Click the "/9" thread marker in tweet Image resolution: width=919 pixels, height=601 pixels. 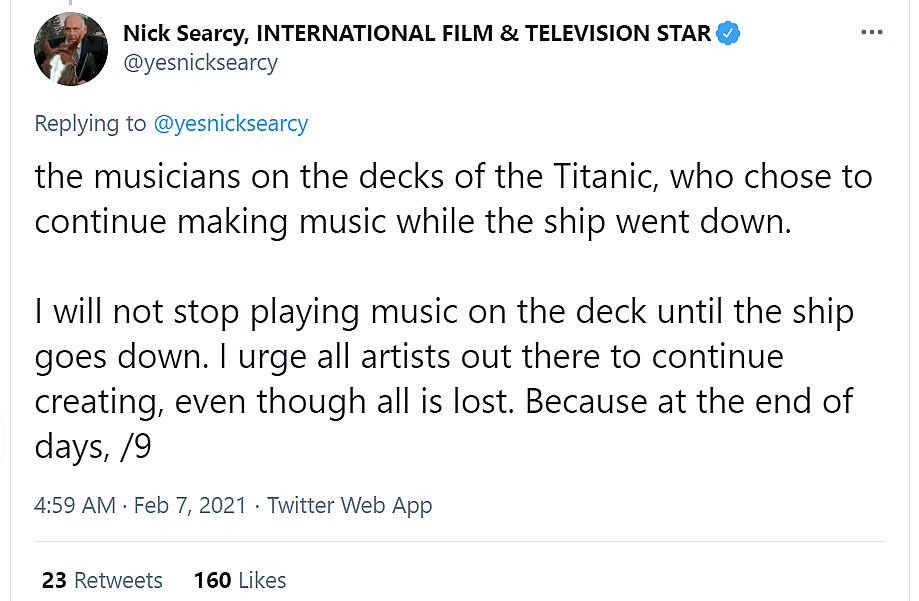coord(135,446)
